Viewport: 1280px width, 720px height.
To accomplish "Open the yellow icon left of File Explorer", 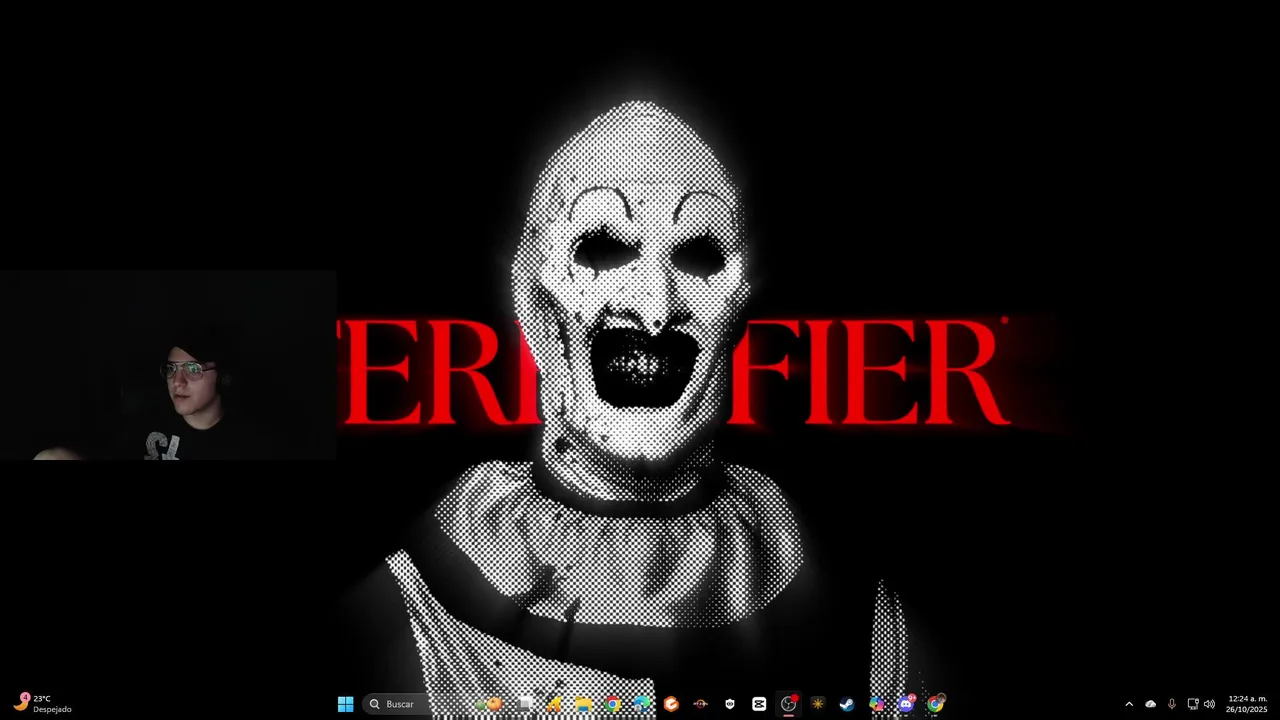I will (553, 704).
